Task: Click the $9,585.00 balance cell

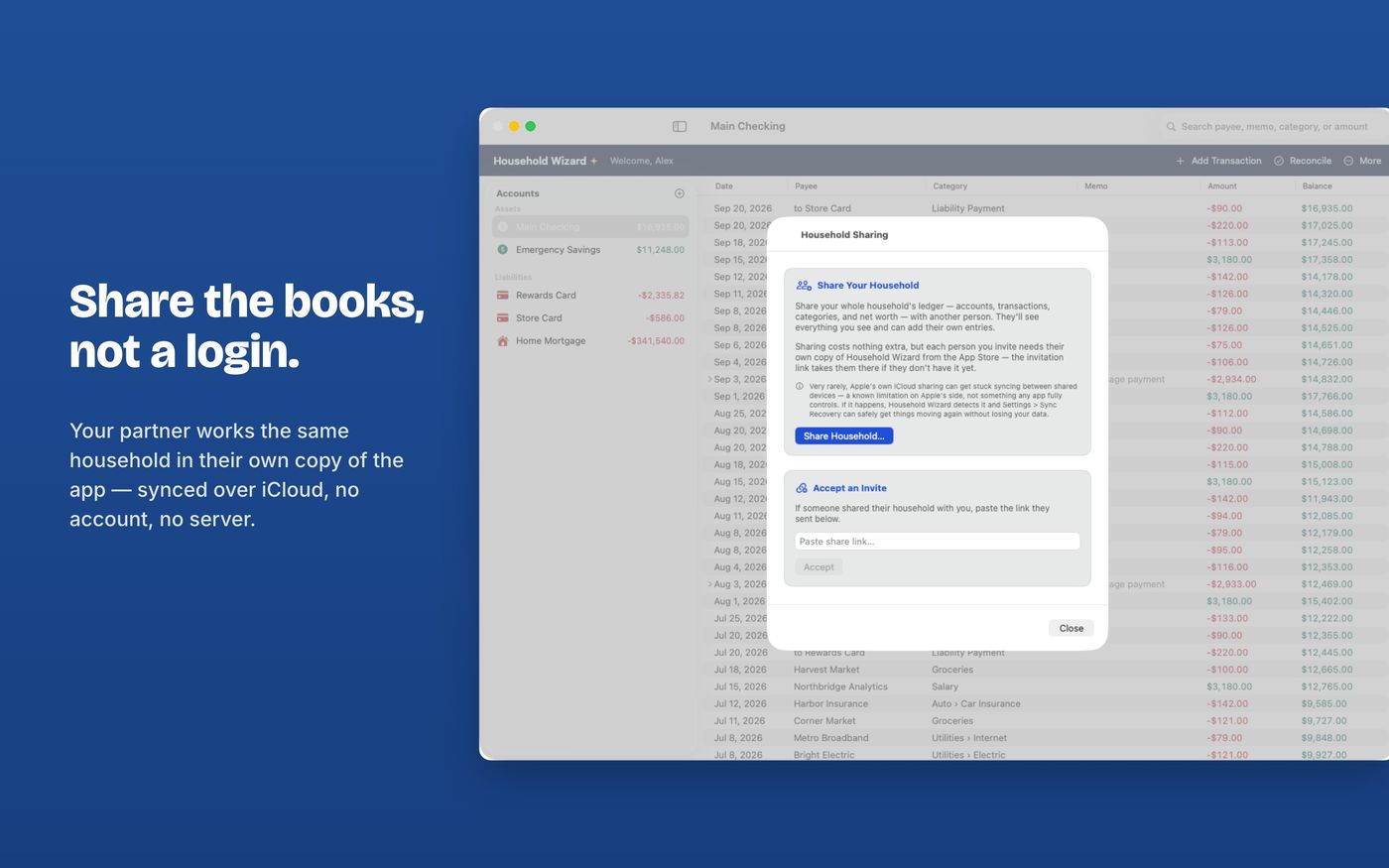Action: click(x=1325, y=703)
